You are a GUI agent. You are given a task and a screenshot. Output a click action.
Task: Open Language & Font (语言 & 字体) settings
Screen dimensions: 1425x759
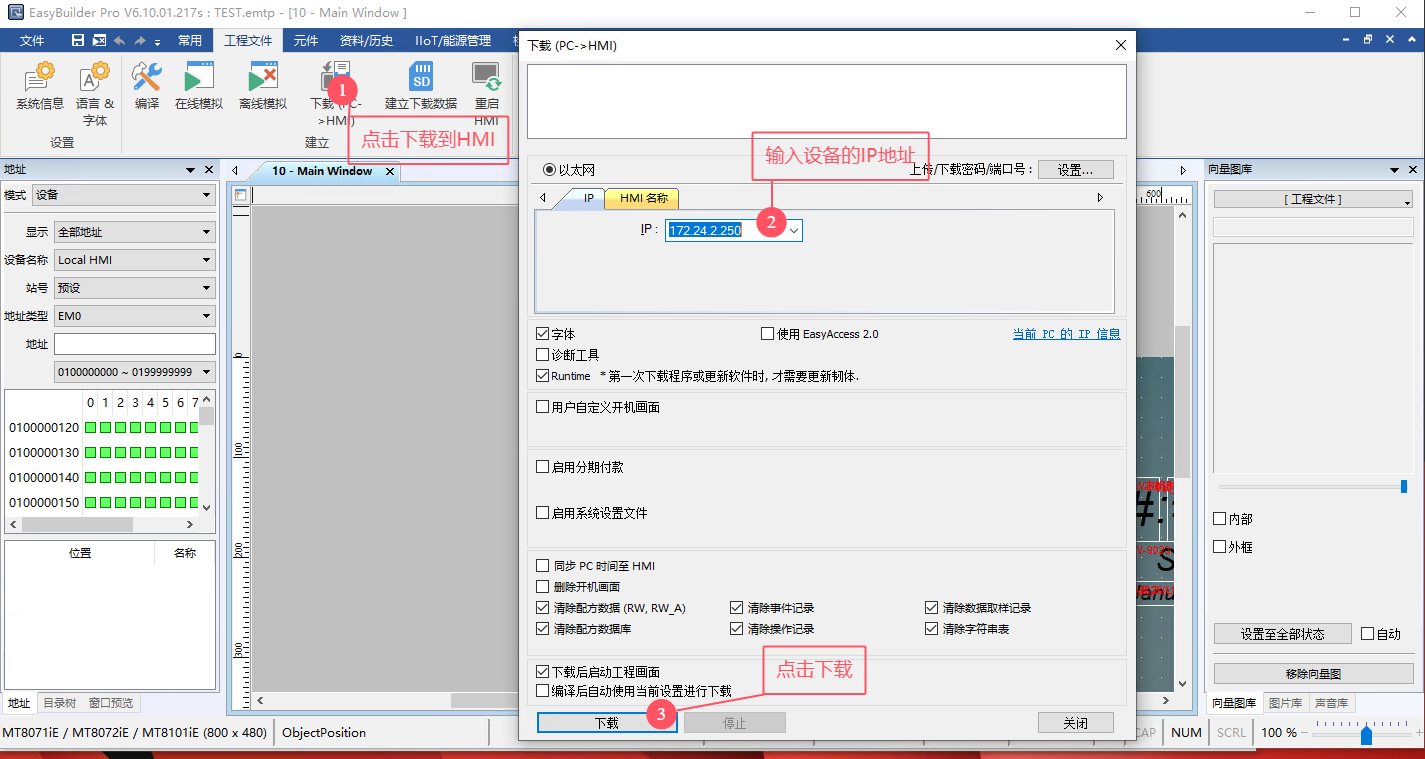tap(95, 94)
